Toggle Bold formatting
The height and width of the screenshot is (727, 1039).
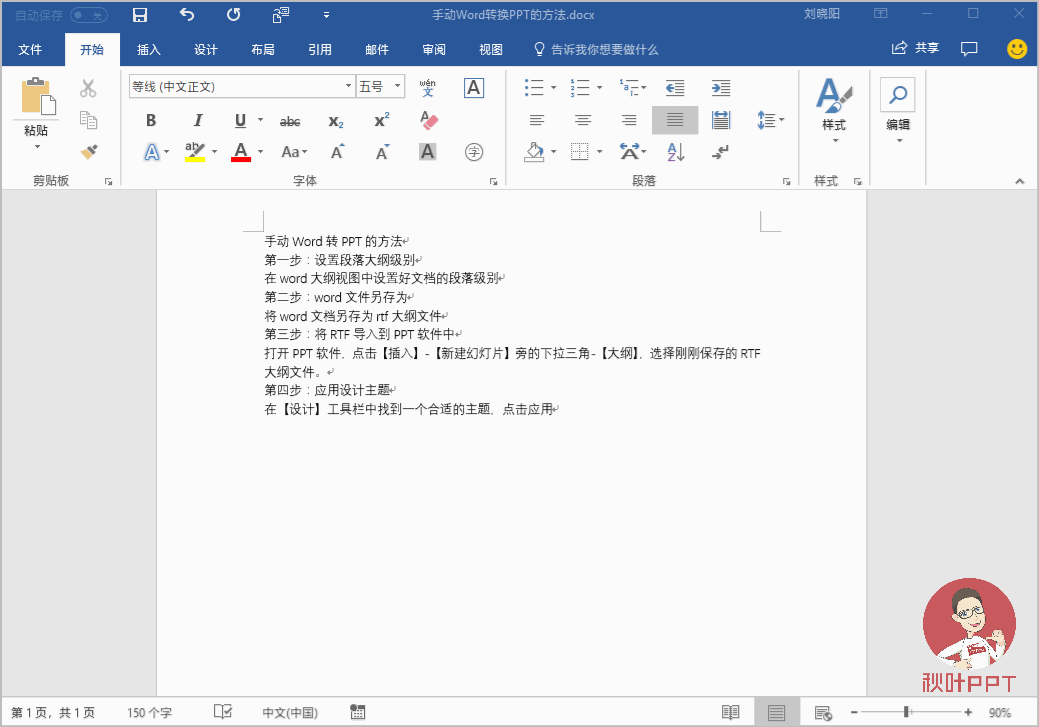coord(151,121)
